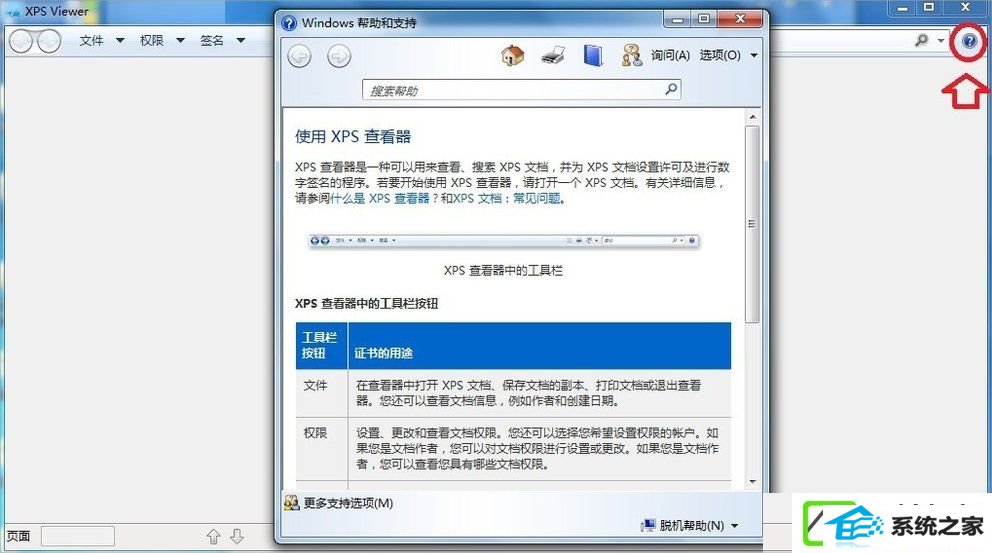
Task: Open the 文件 menu in XPS Viewer
Action: click(101, 40)
